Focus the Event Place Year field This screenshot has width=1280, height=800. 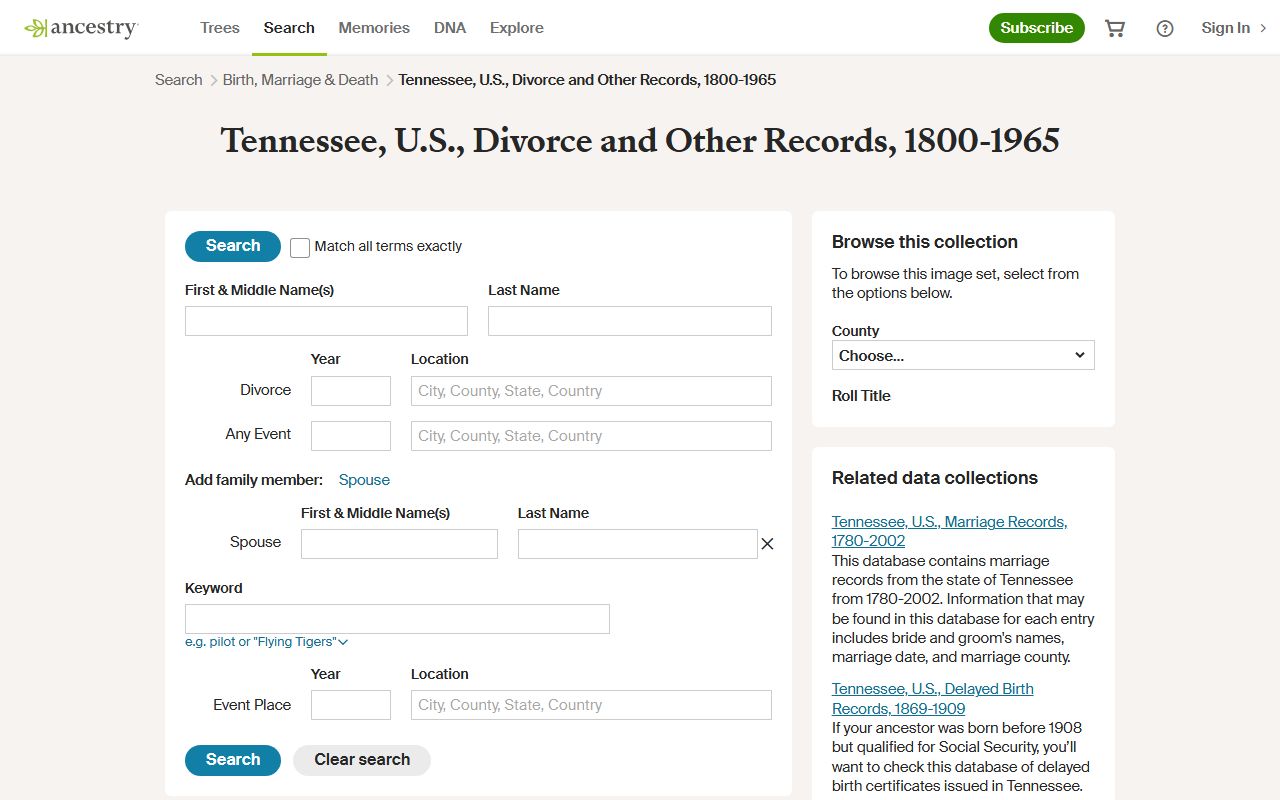[351, 705]
